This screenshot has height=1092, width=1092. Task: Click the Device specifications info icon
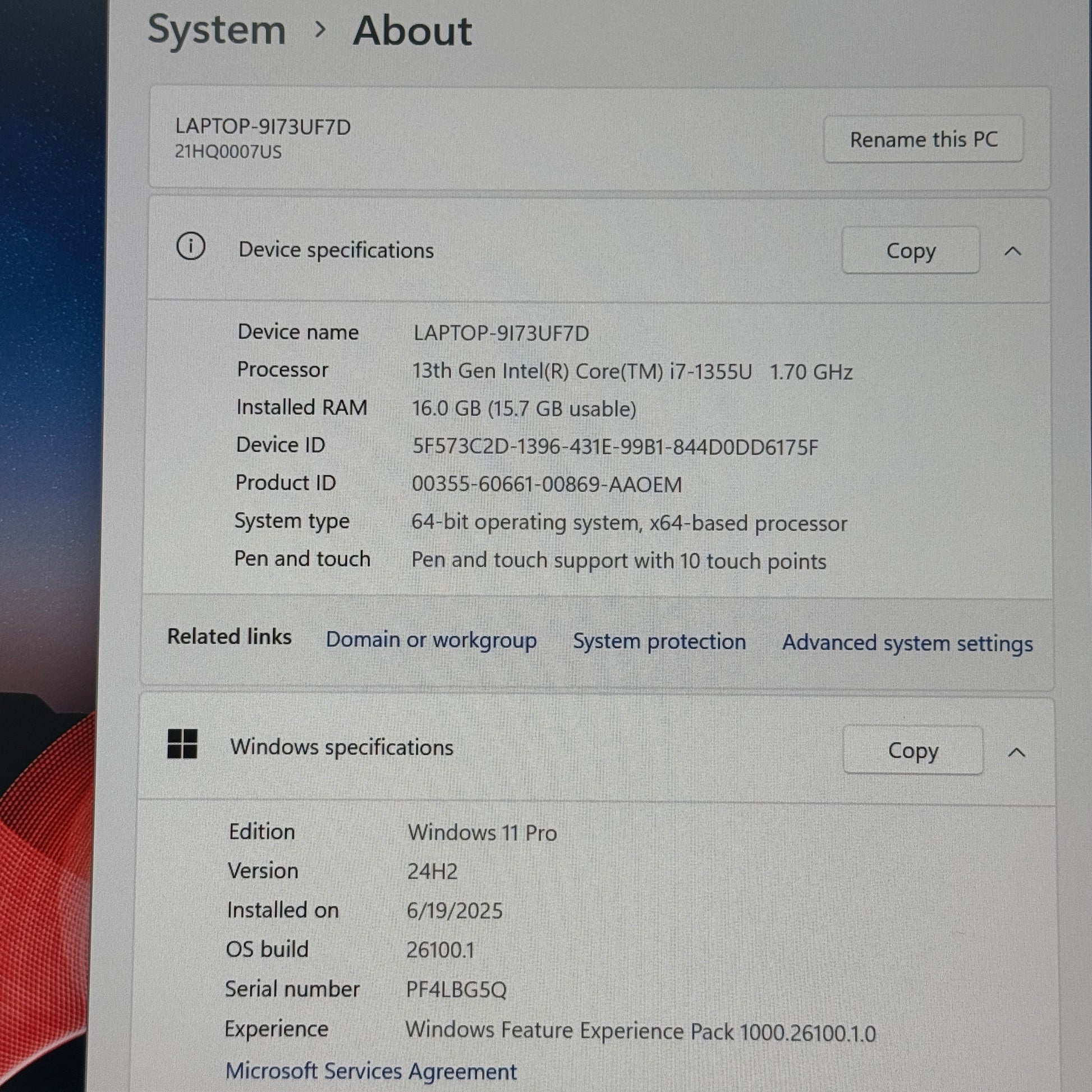(x=190, y=246)
